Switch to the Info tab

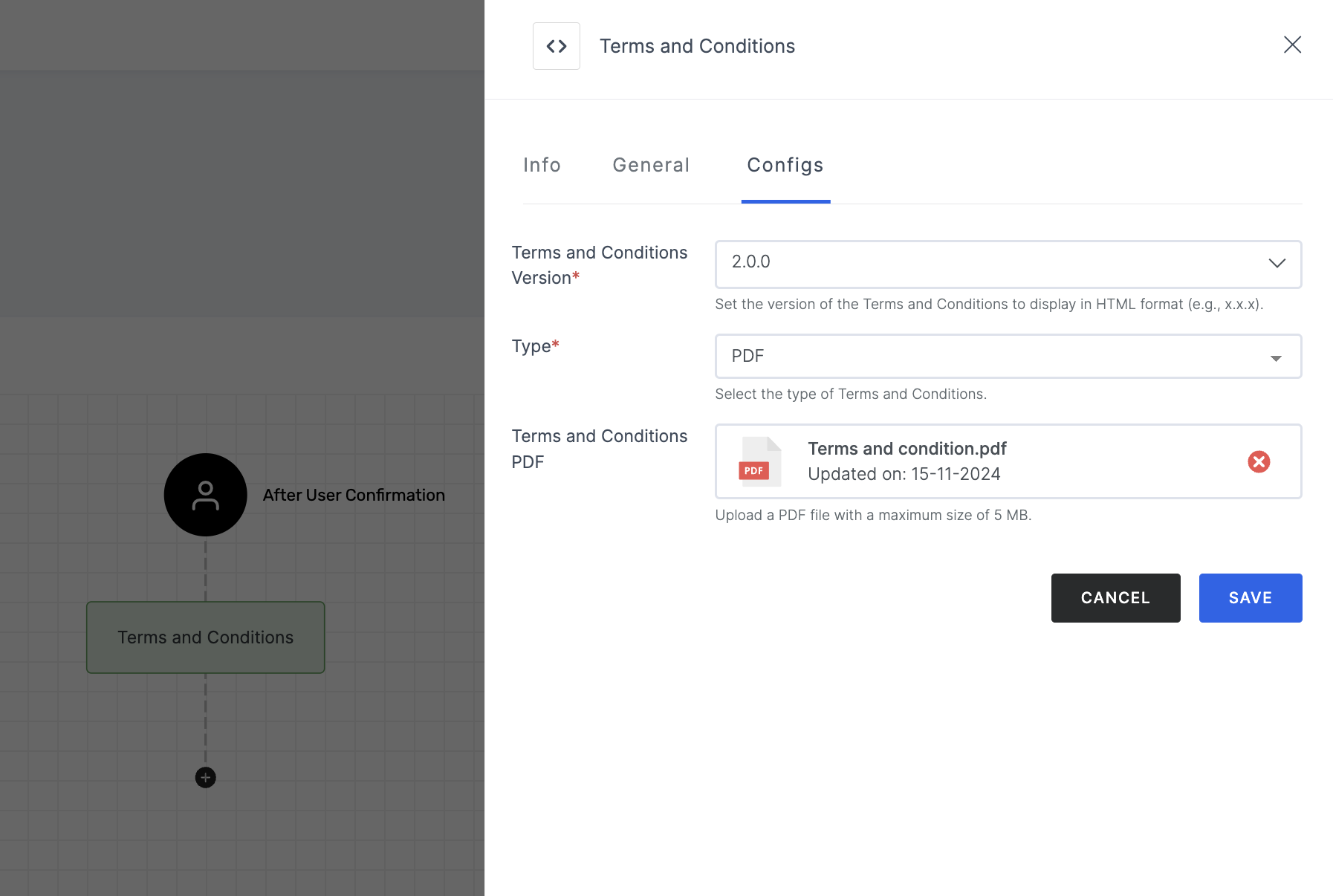(542, 165)
